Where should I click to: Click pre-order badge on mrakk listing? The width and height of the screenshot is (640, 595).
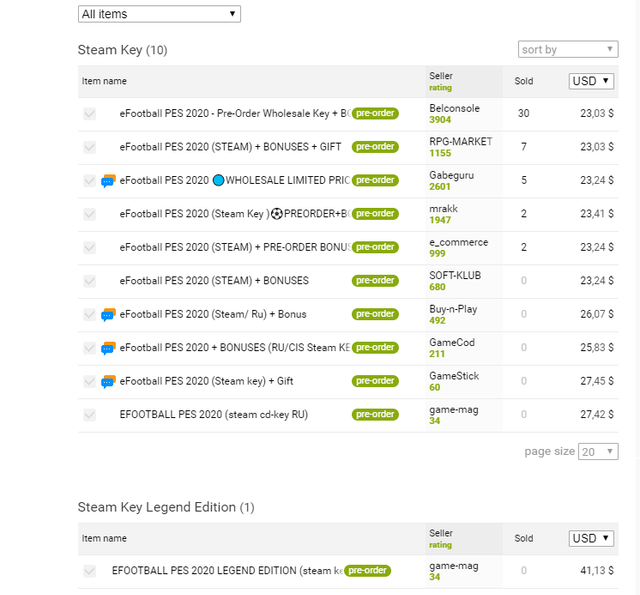[x=375, y=214]
